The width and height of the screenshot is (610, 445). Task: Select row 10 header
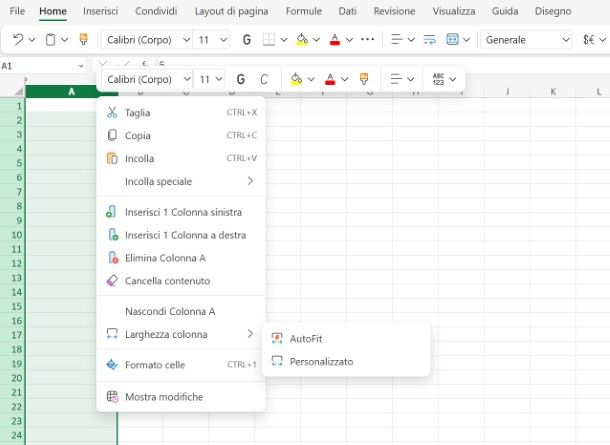[12, 235]
